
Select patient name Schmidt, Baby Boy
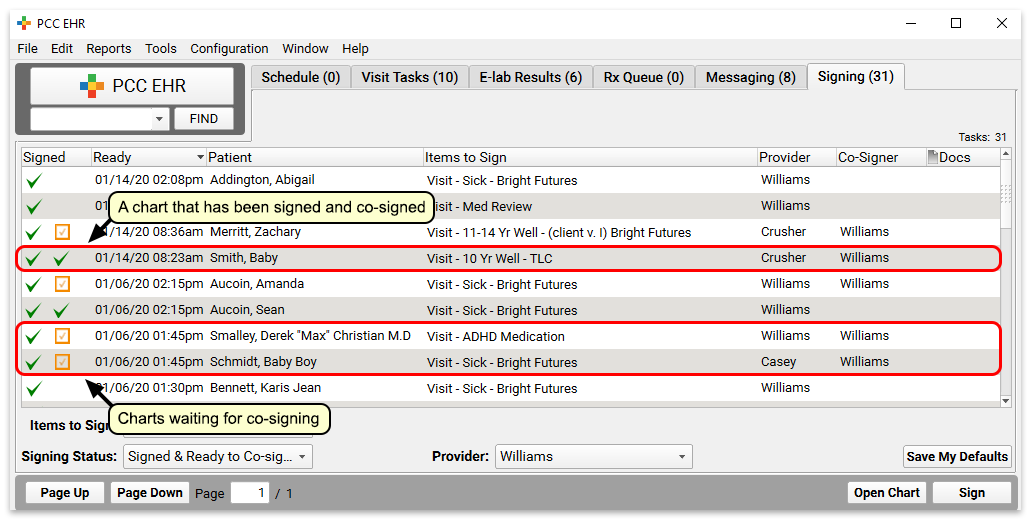click(263, 362)
